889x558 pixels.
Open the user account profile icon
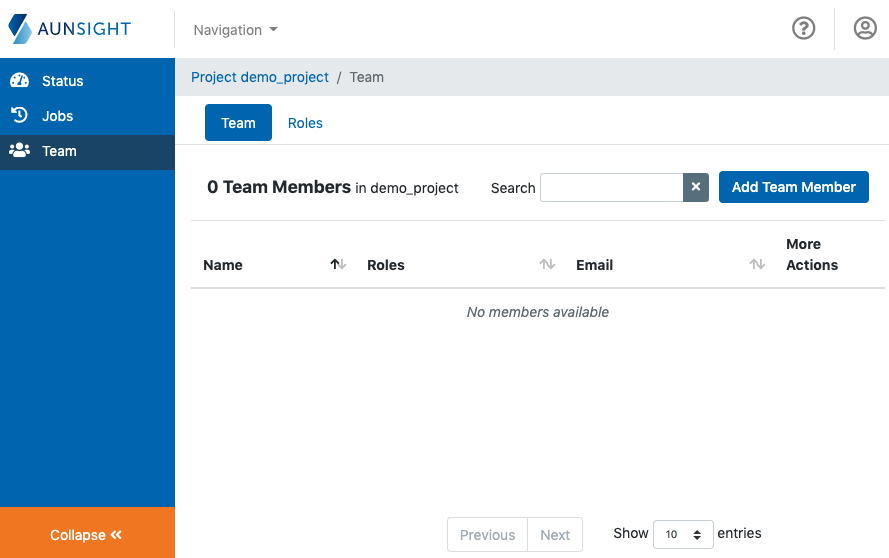point(865,29)
